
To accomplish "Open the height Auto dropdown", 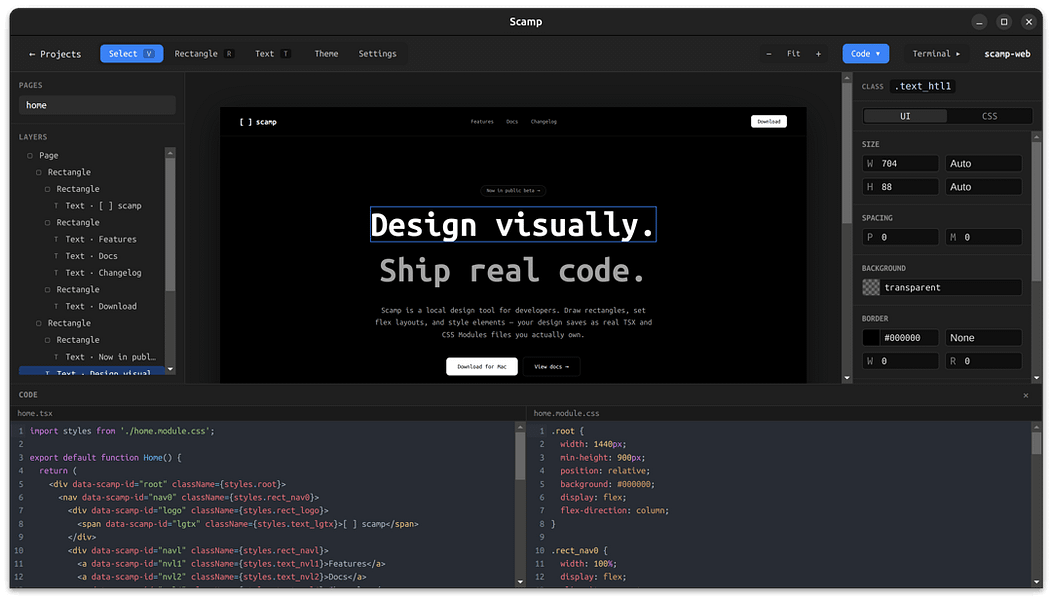I will click(x=984, y=187).
